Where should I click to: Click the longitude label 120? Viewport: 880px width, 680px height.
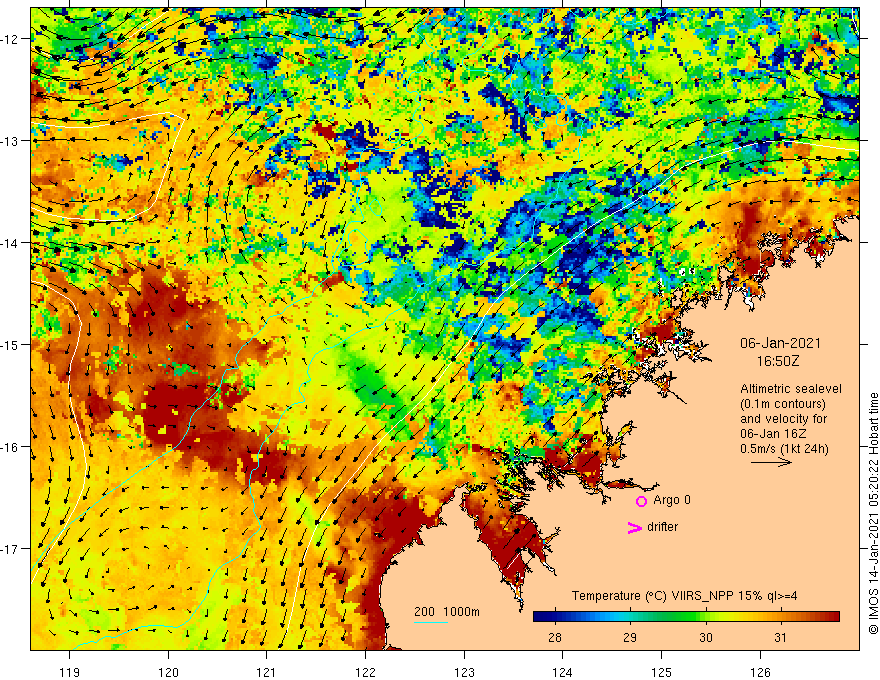tap(168, 672)
